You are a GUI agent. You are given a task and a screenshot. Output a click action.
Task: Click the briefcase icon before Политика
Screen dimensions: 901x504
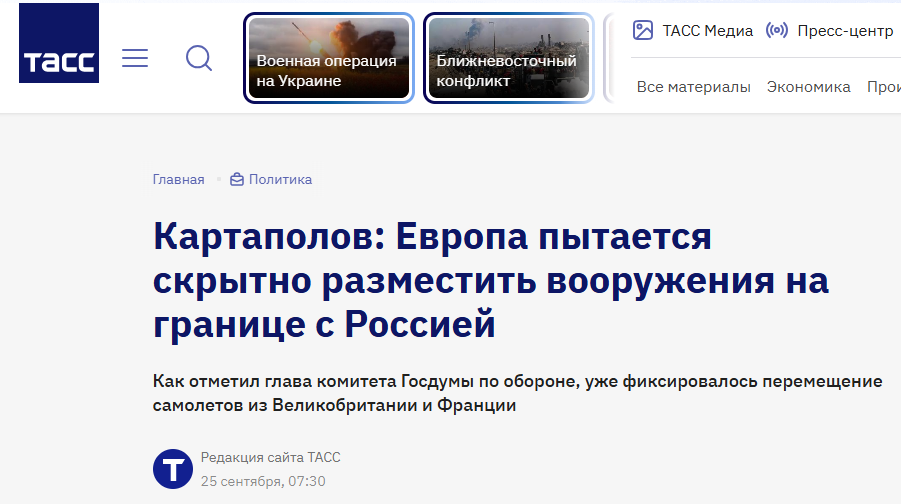point(237,180)
